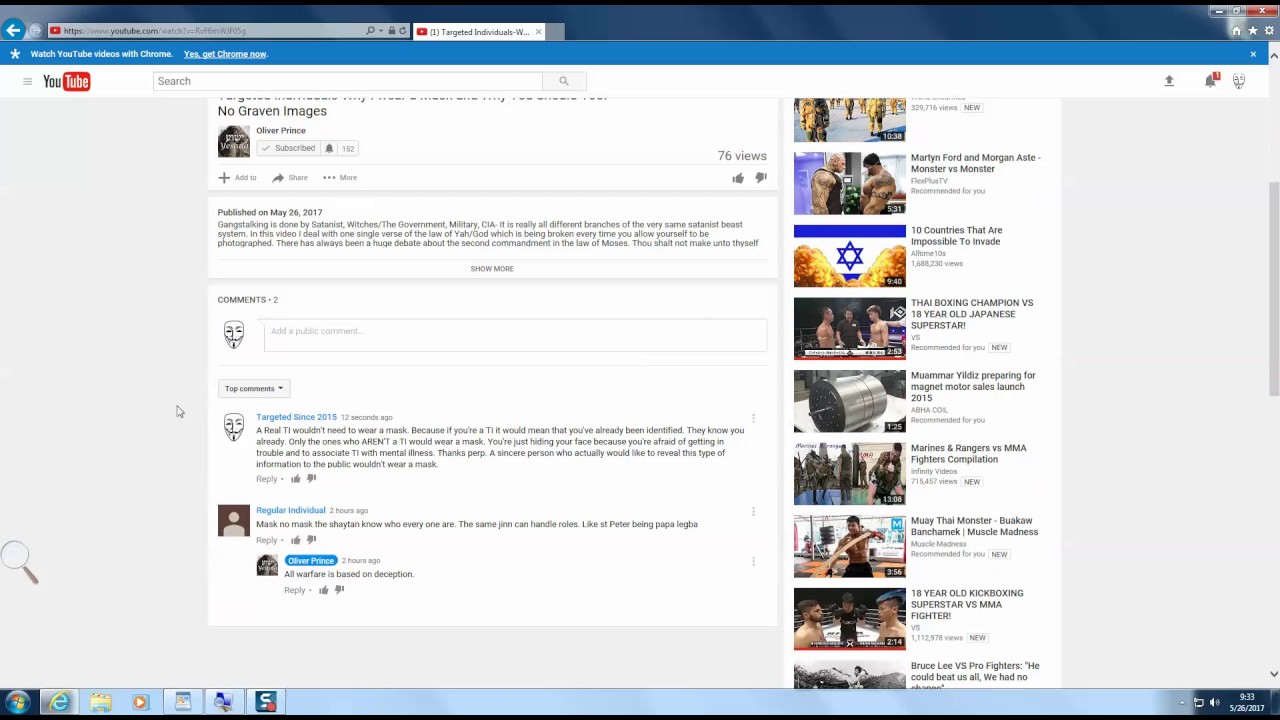Thumbs up Targeted Since 2015 comment

tap(295, 479)
